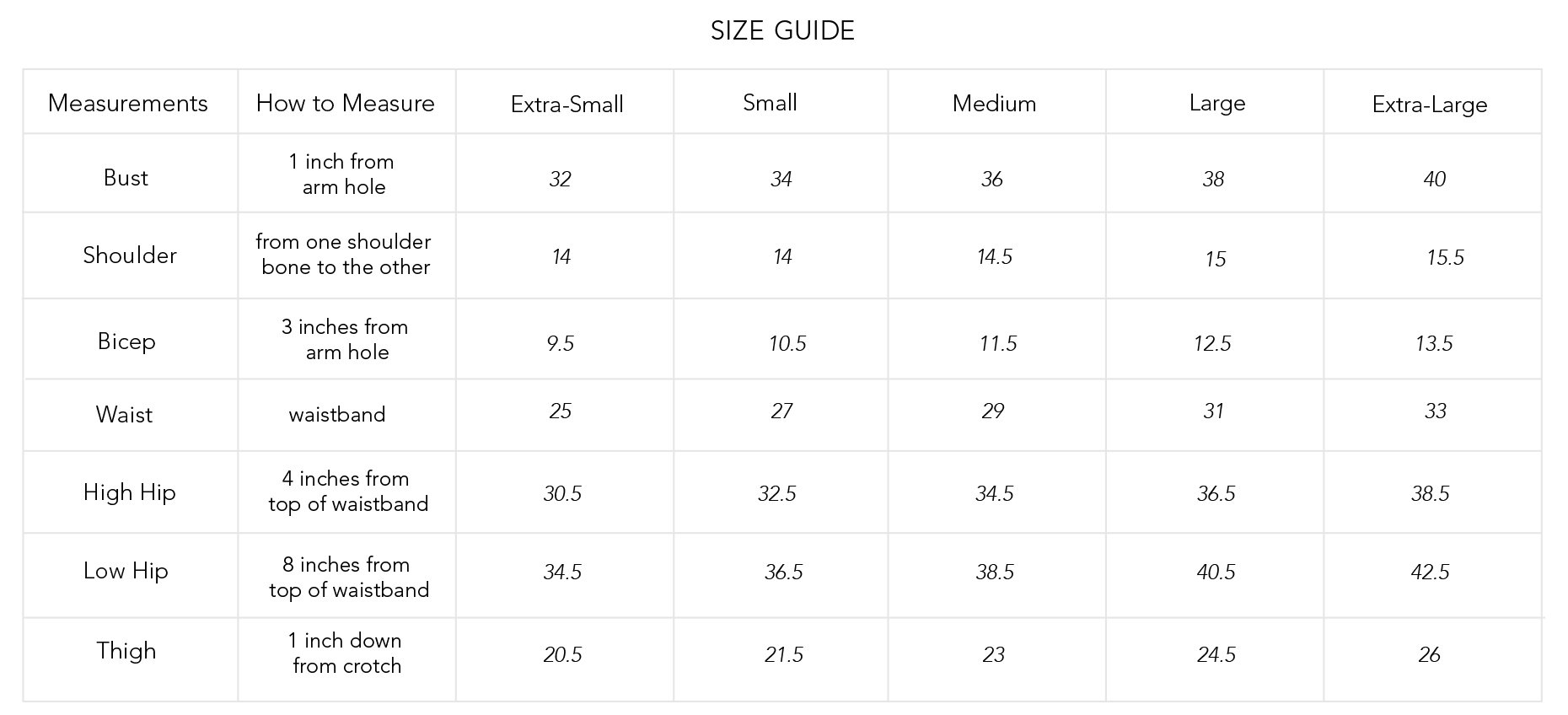Click the SIZE GUIDE title
Image resolution: width=1568 pixels, height=715 pixels.
782,31
